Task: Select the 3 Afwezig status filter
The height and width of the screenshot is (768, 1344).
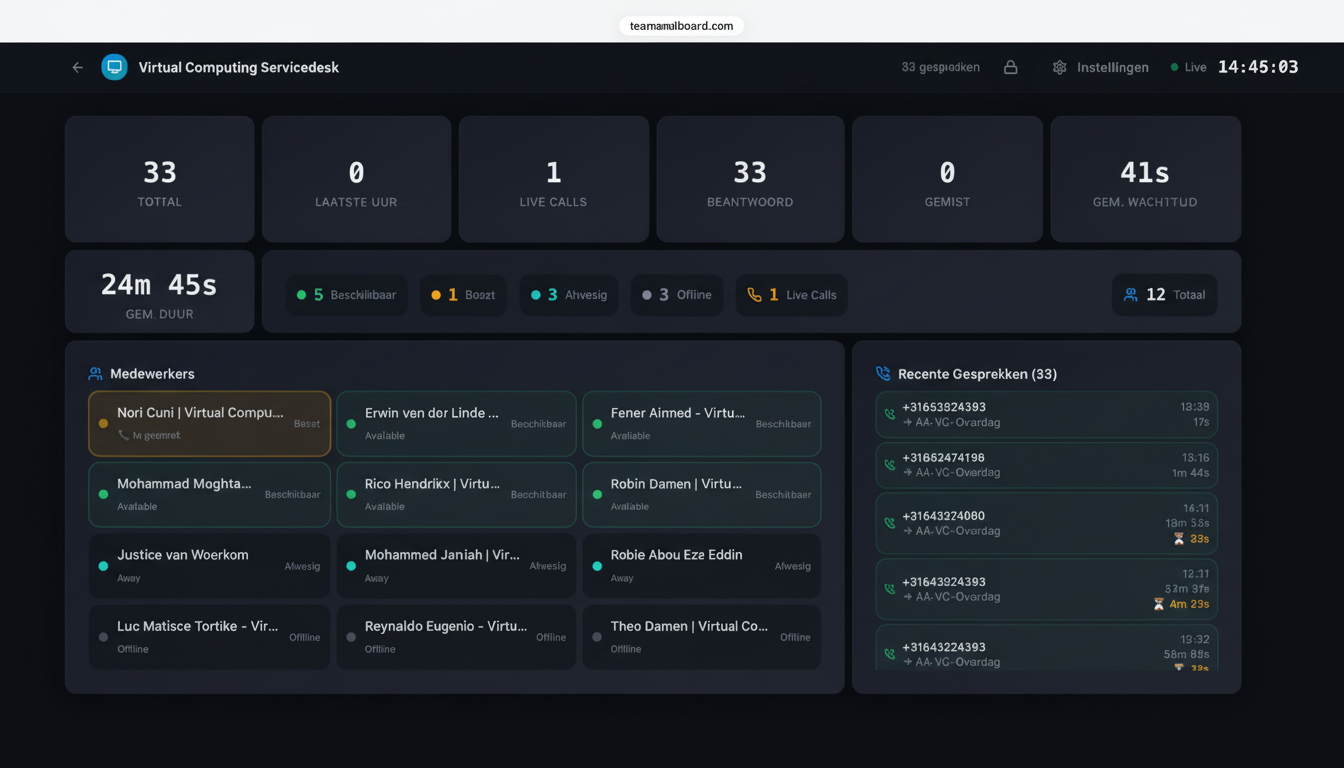Action: [x=568, y=295]
